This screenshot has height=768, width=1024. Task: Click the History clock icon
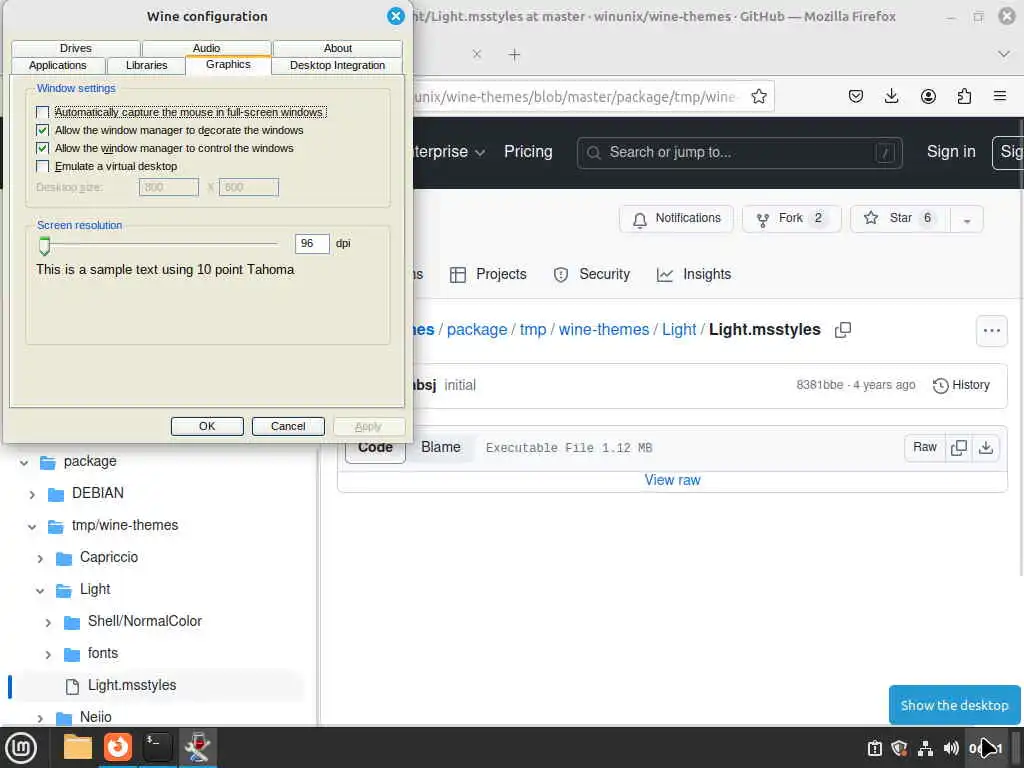click(940, 385)
